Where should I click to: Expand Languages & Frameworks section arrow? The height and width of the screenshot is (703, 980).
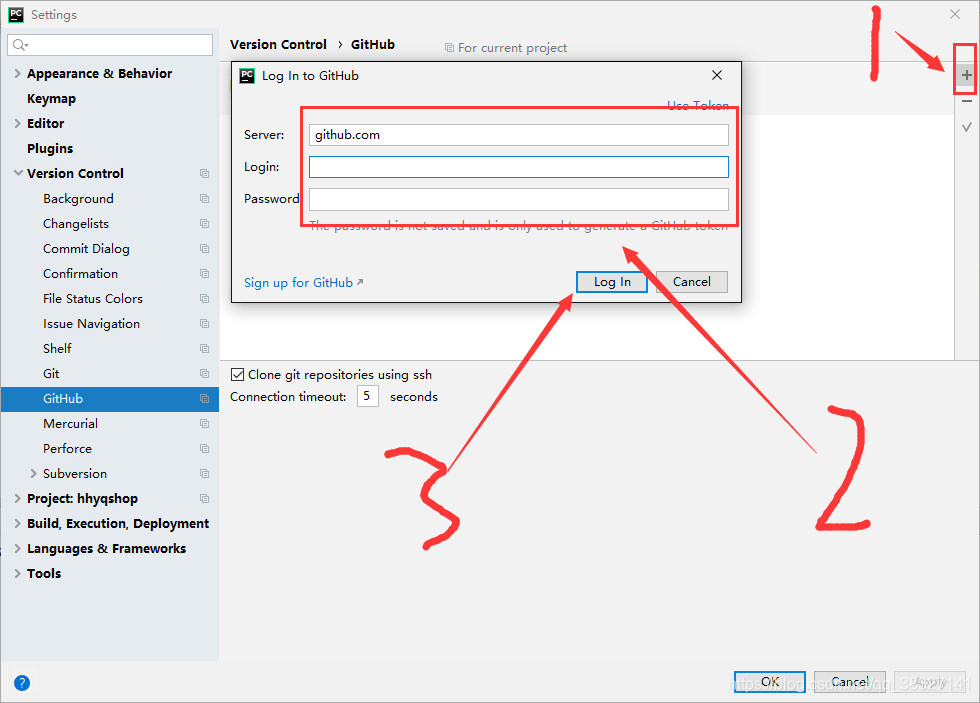pos(18,549)
